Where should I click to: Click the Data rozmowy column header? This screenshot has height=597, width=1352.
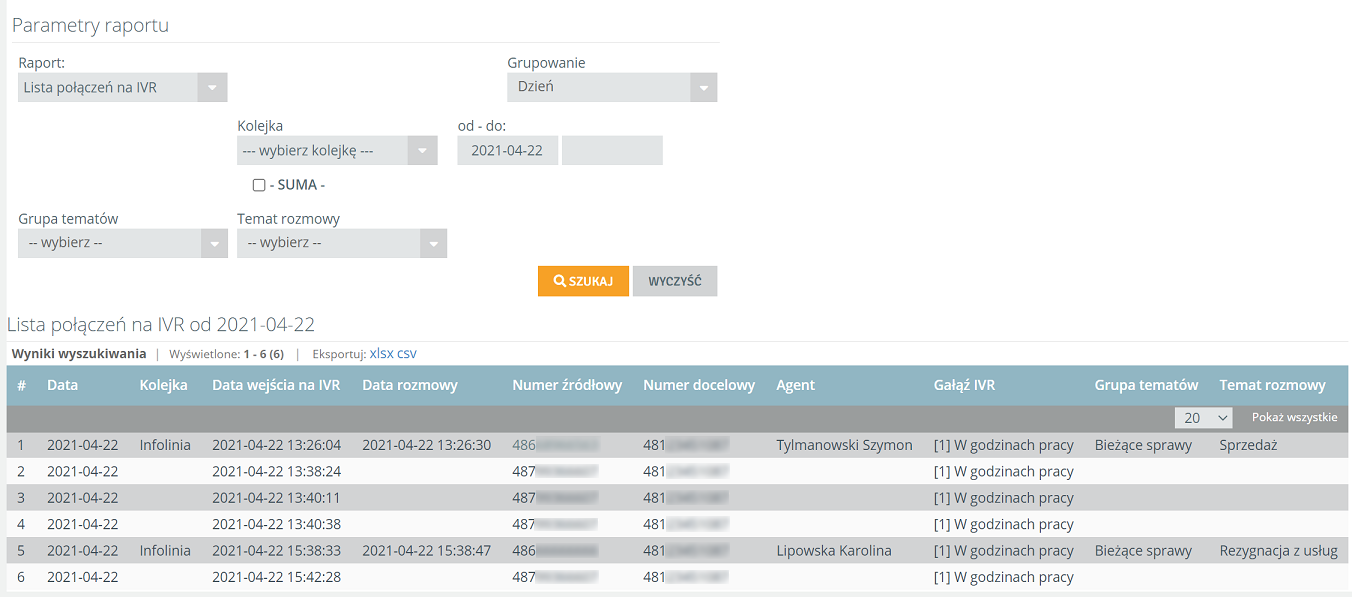[410, 385]
